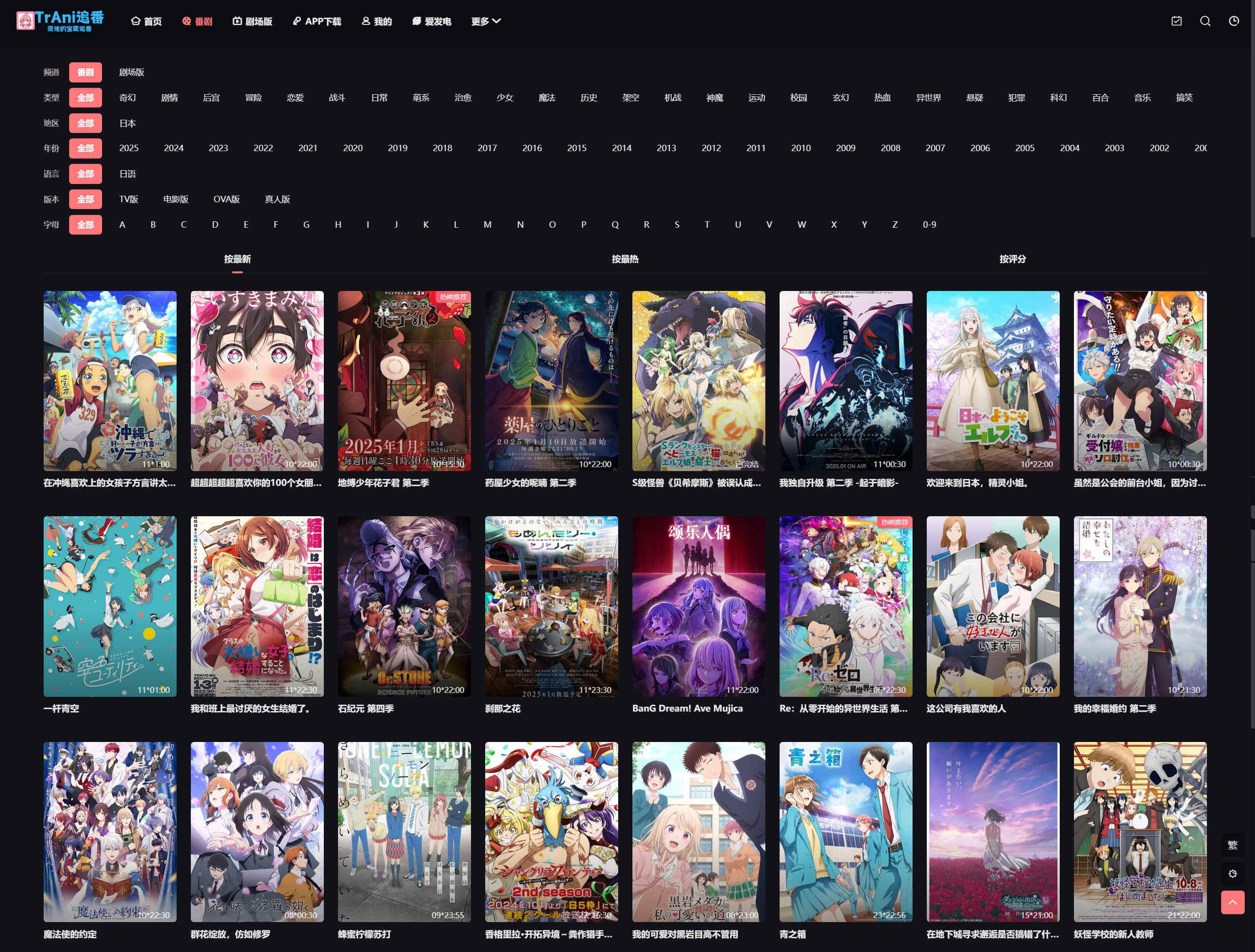Screen dimensions: 1255x952
Task: Switch to 按最热 sorting tab
Action: [625, 259]
